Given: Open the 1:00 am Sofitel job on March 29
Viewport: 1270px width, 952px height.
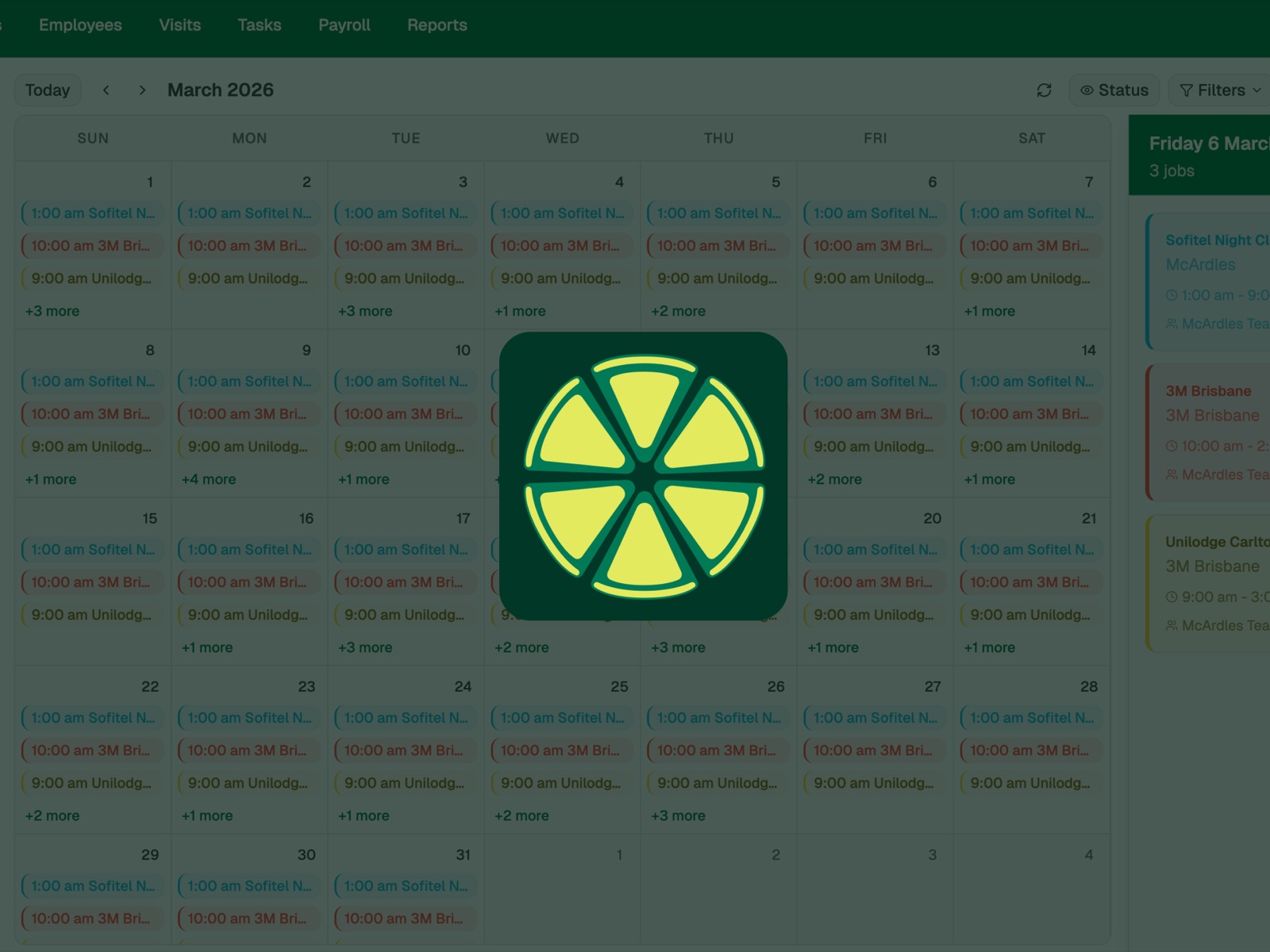Looking at the screenshot, I should coord(93,886).
